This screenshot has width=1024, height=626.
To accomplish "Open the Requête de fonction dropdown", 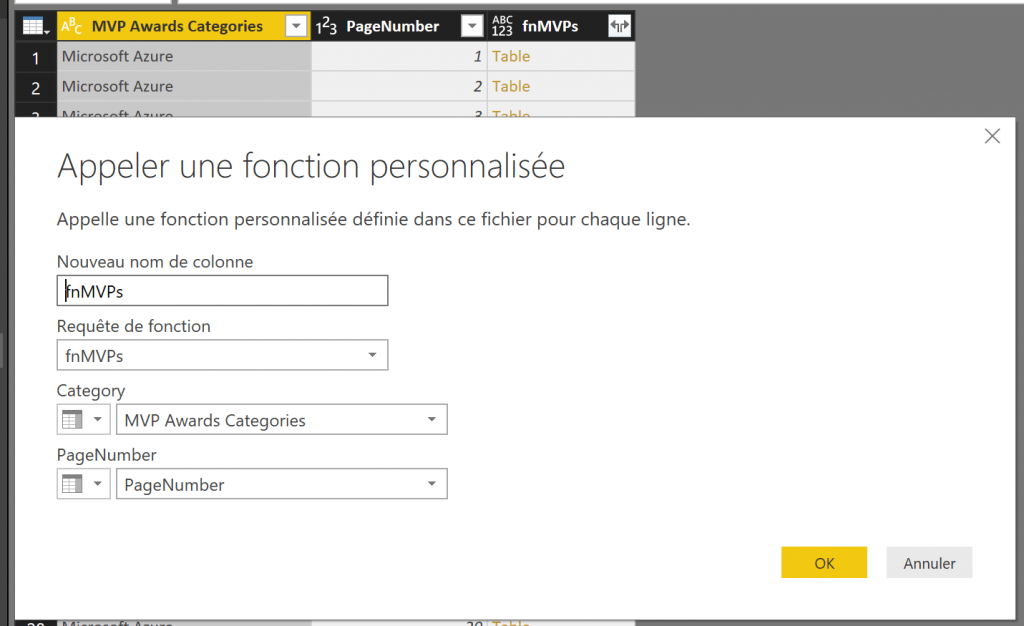I will pyautogui.click(x=222, y=355).
